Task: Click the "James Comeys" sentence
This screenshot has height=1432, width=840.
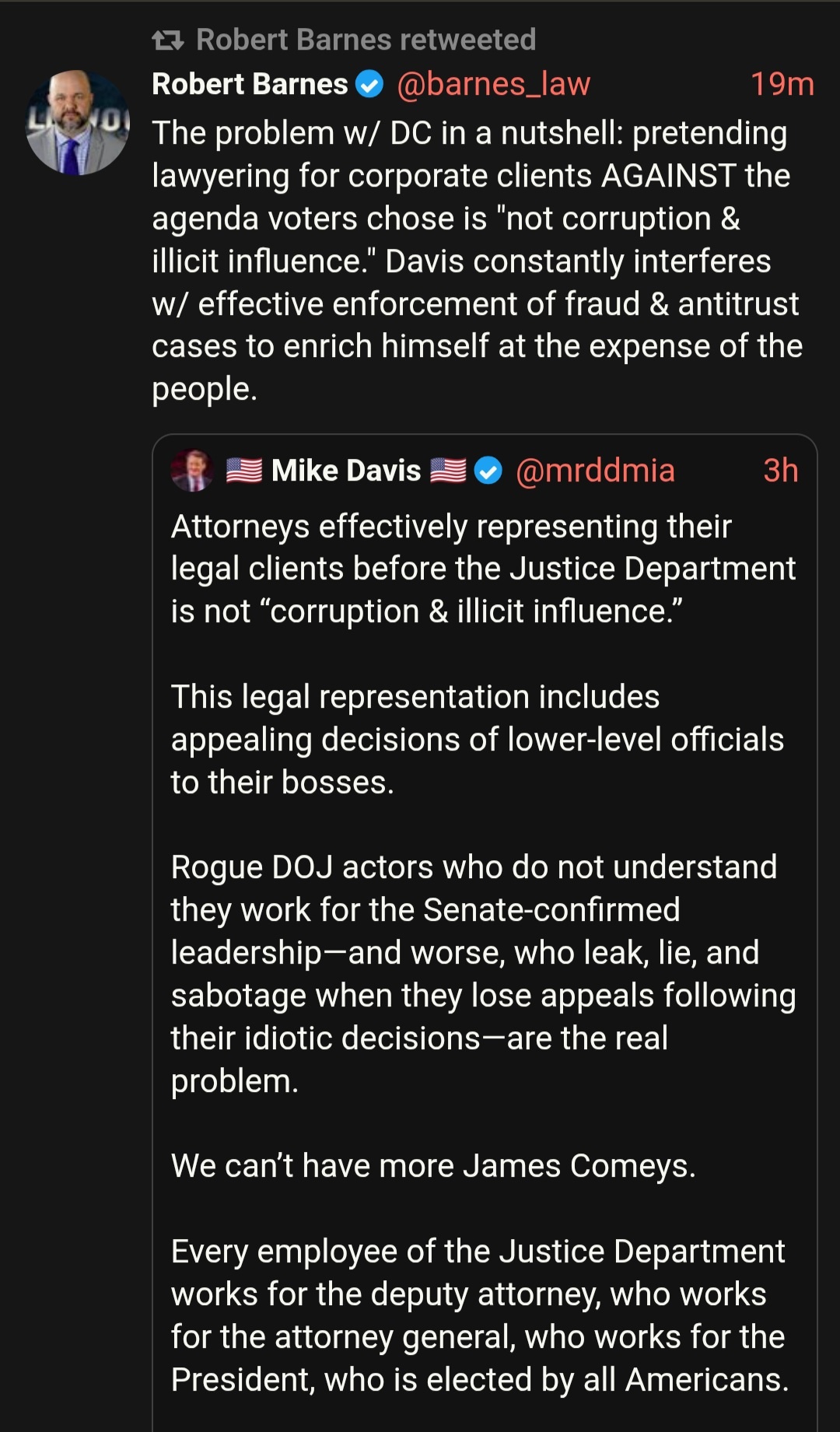Action: click(433, 1165)
